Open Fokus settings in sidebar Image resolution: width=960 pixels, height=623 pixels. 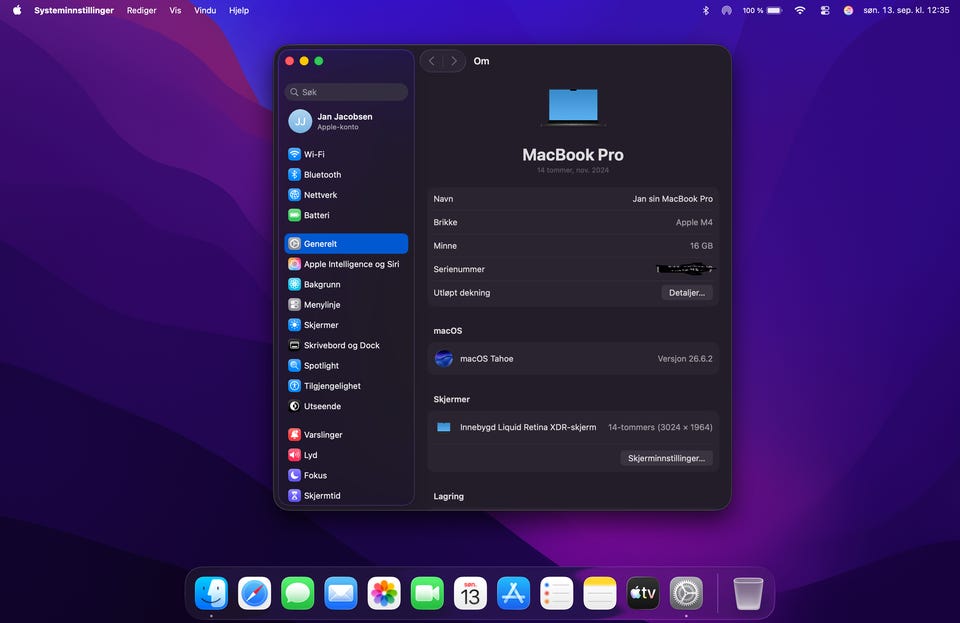click(346, 475)
